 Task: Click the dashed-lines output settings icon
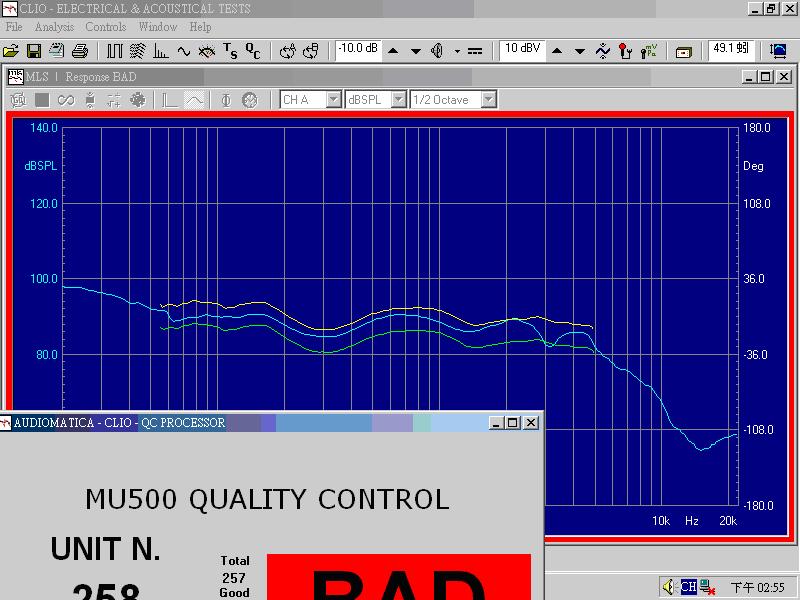pyautogui.click(x=475, y=51)
